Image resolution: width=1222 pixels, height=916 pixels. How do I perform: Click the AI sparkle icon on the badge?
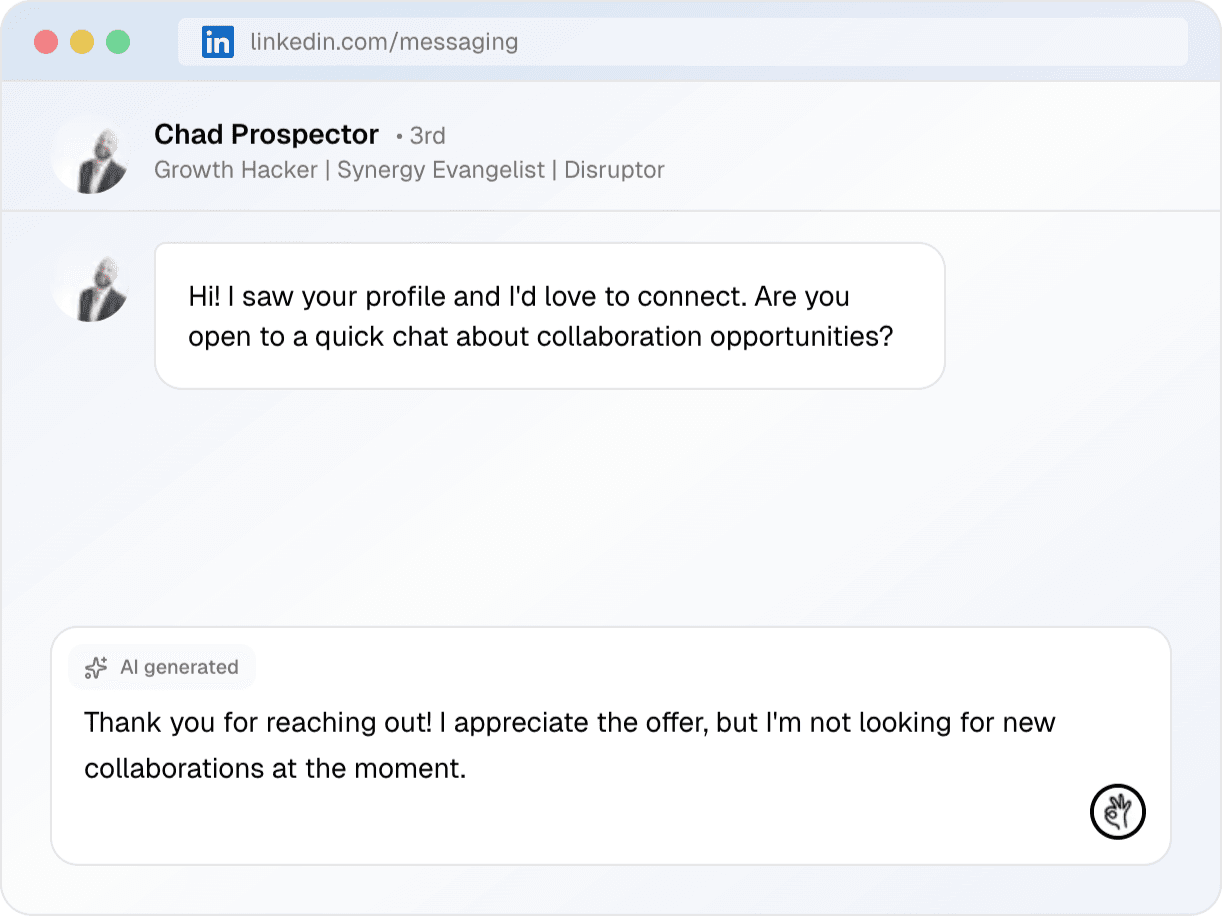[94, 667]
